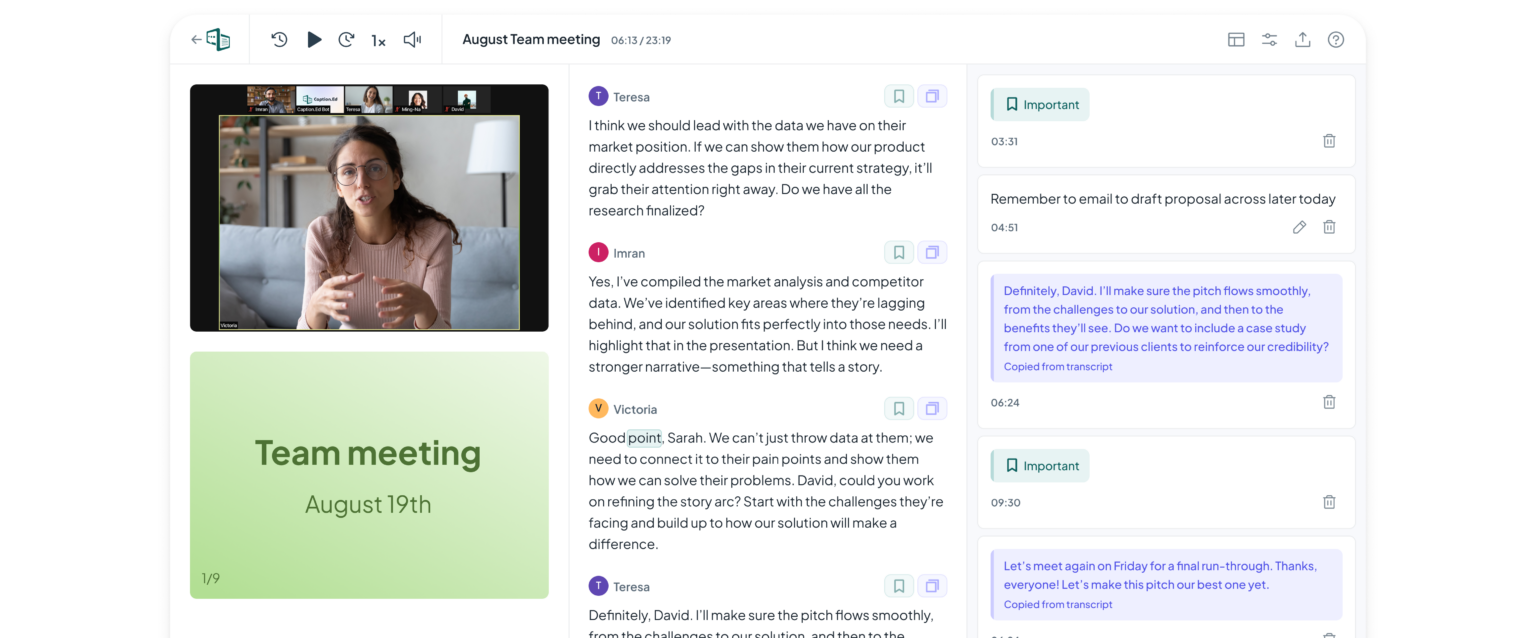This screenshot has height=638, width=1536.
Task: Go back using the back arrow
Action: 196,39
